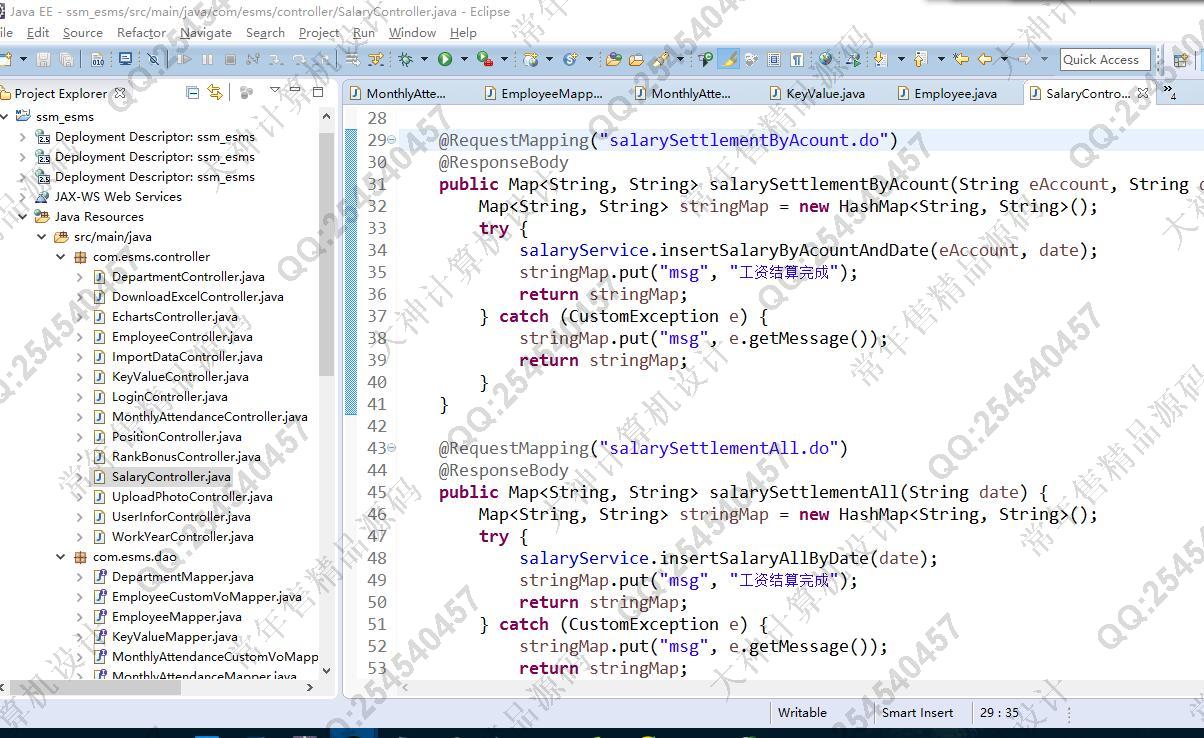This screenshot has height=738, width=1204.
Task: Collapse the Java Resources node
Action: point(23,217)
